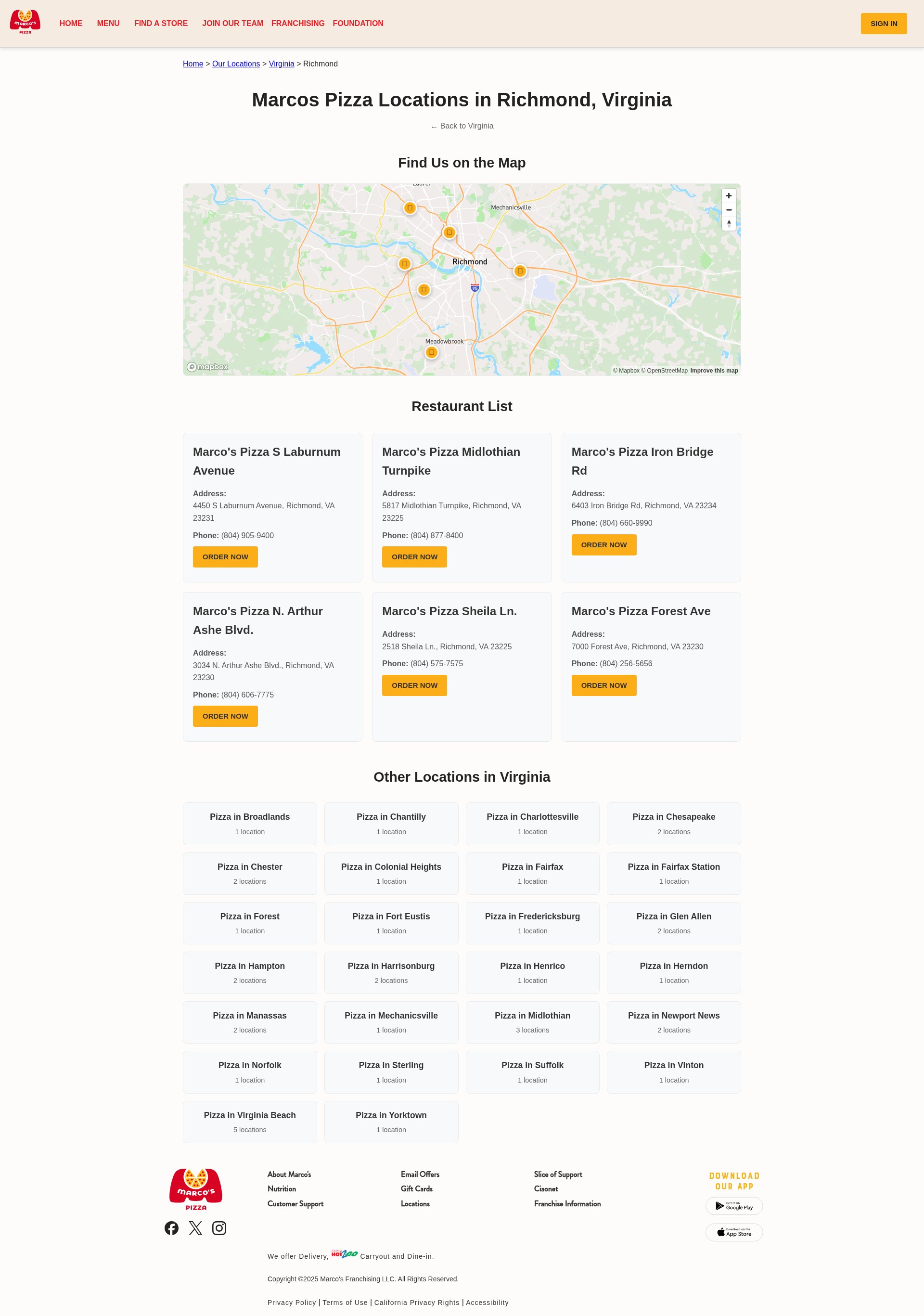The image size is (924, 1316).
Task: Click the map marker near Meadowbrook
Action: coord(432,352)
